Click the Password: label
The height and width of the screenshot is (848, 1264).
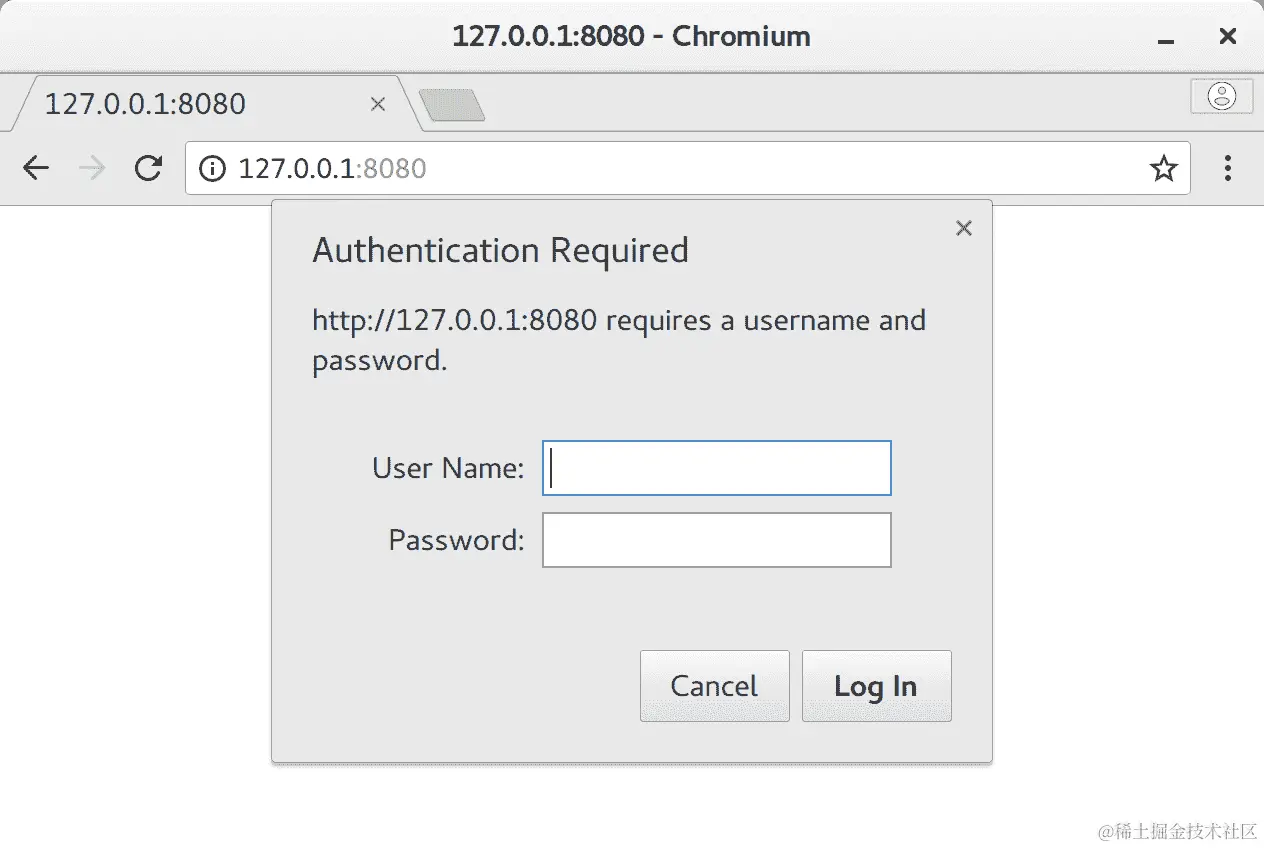point(456,540)
